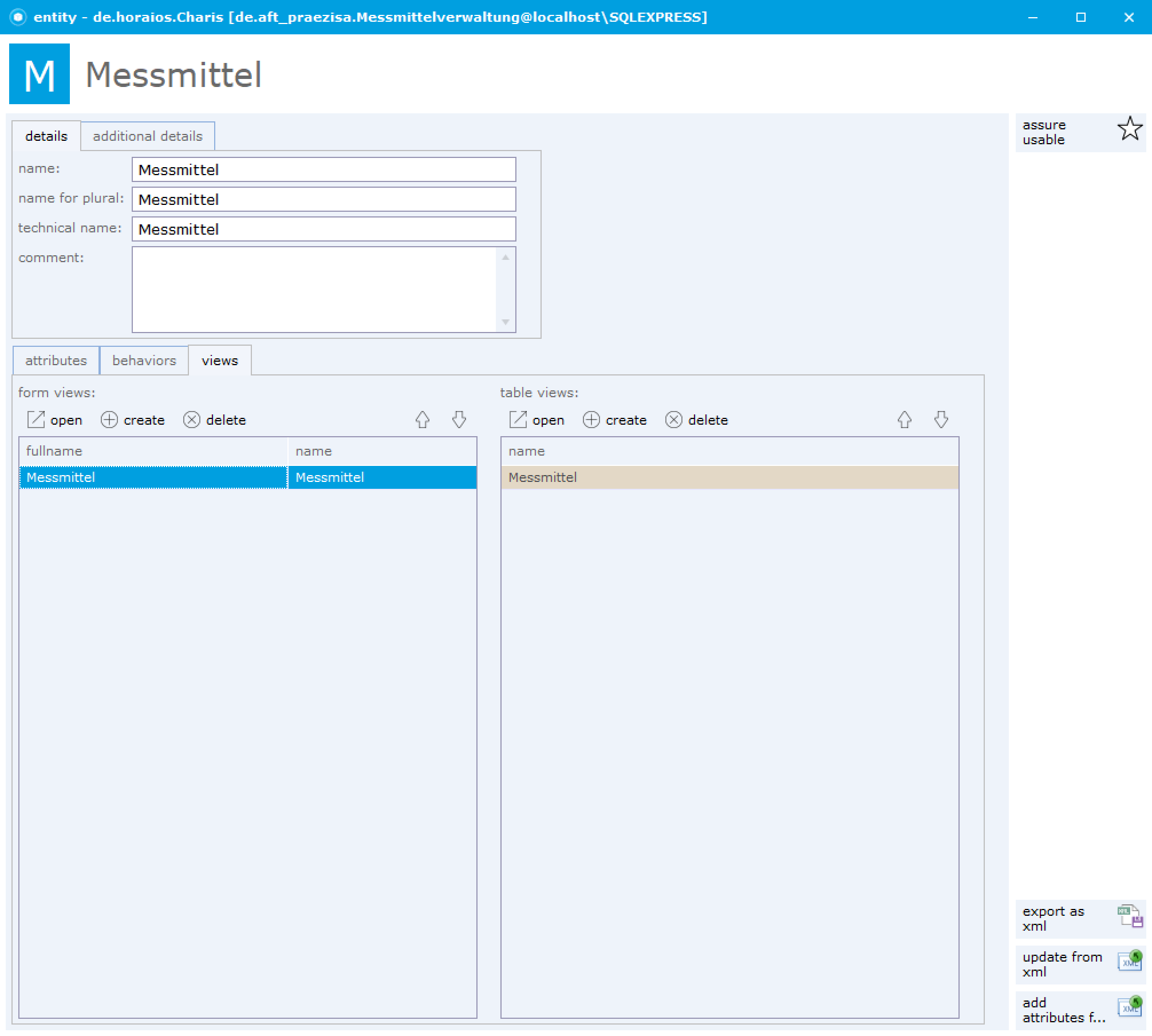Click into the name input field

(x=324, y=169)
